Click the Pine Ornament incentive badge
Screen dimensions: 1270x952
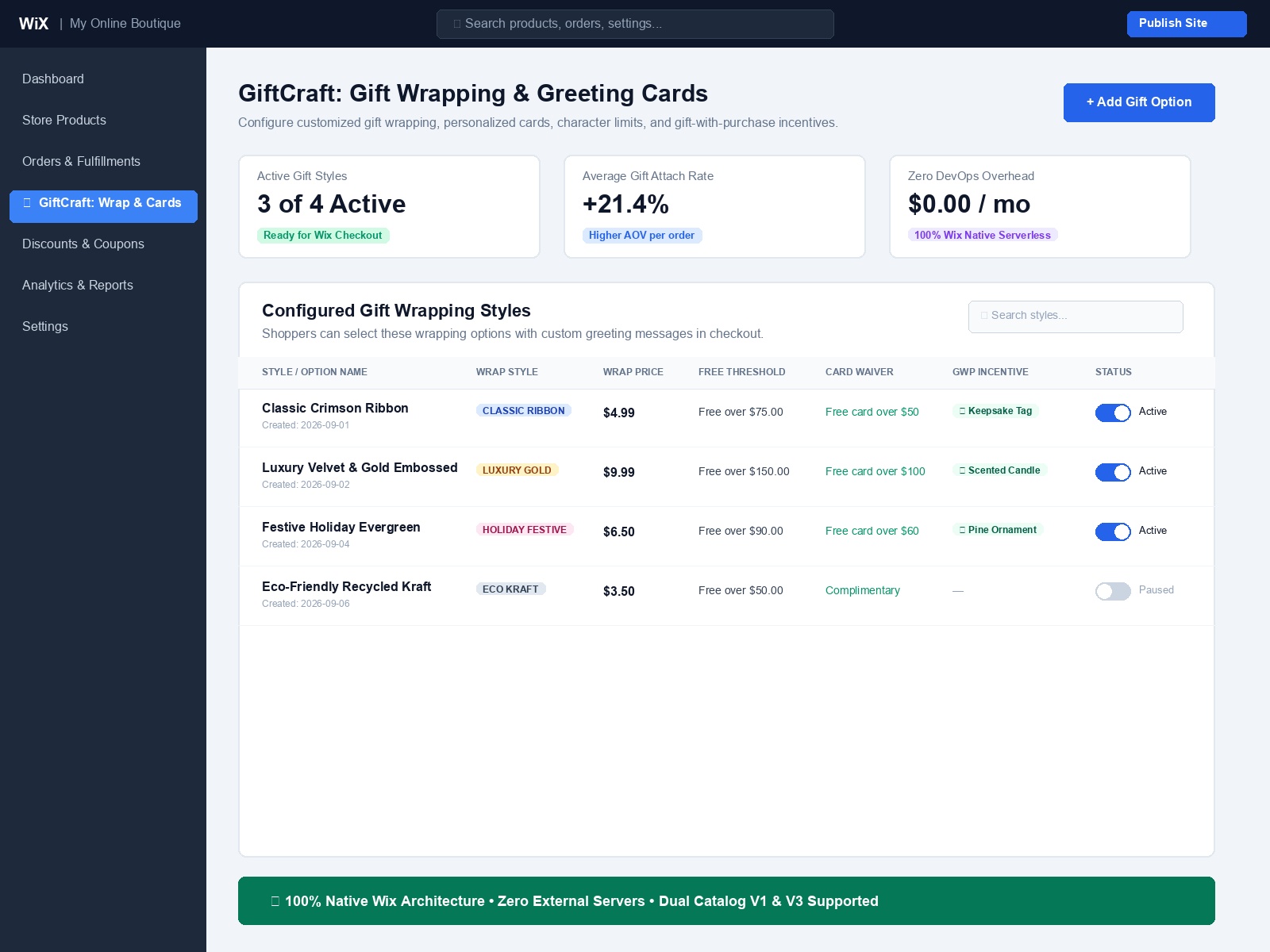pos(998,530)
